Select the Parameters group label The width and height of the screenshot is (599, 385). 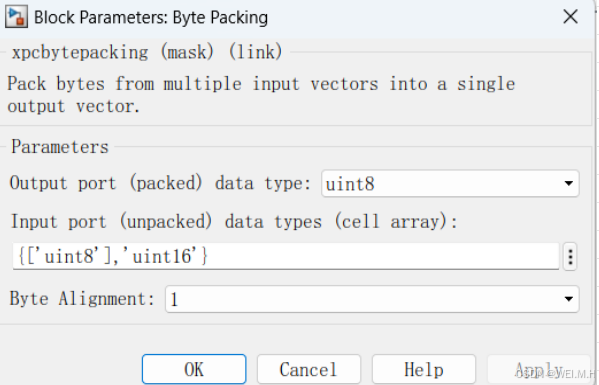(x=60, y=147)
